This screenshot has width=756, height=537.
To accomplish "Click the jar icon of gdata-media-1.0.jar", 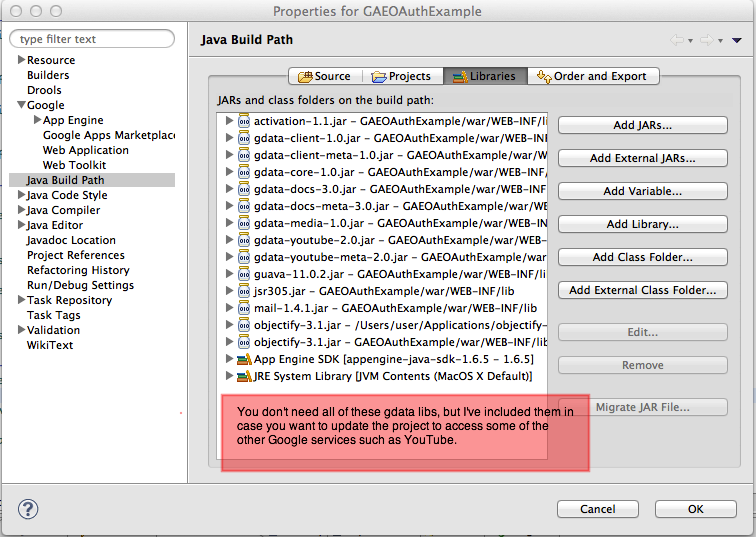I will point(244,223).
